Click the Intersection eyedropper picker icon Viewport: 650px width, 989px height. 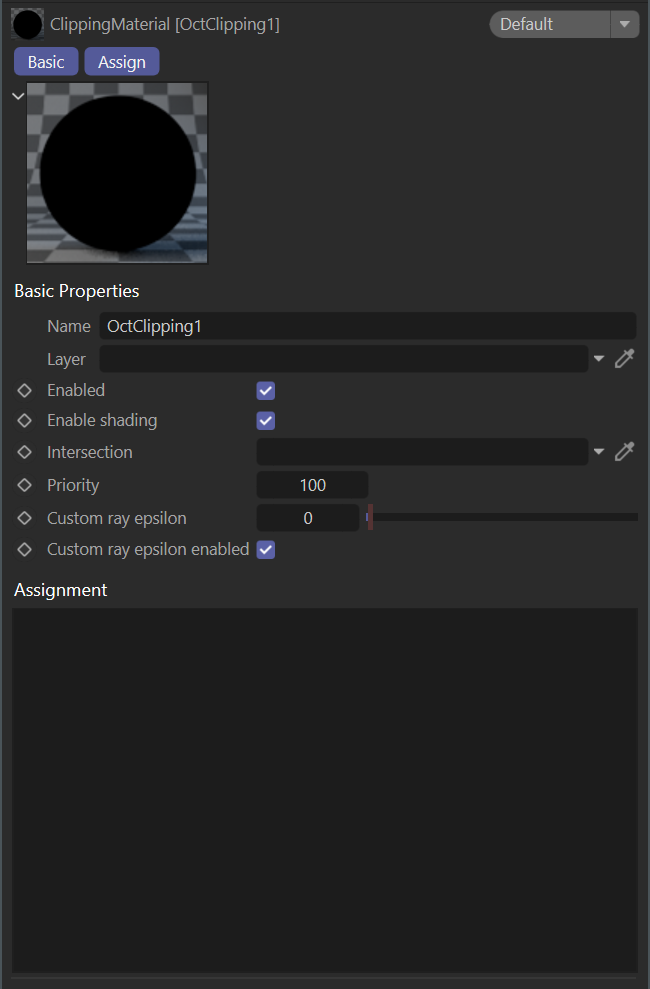click(x=625, y=452)
